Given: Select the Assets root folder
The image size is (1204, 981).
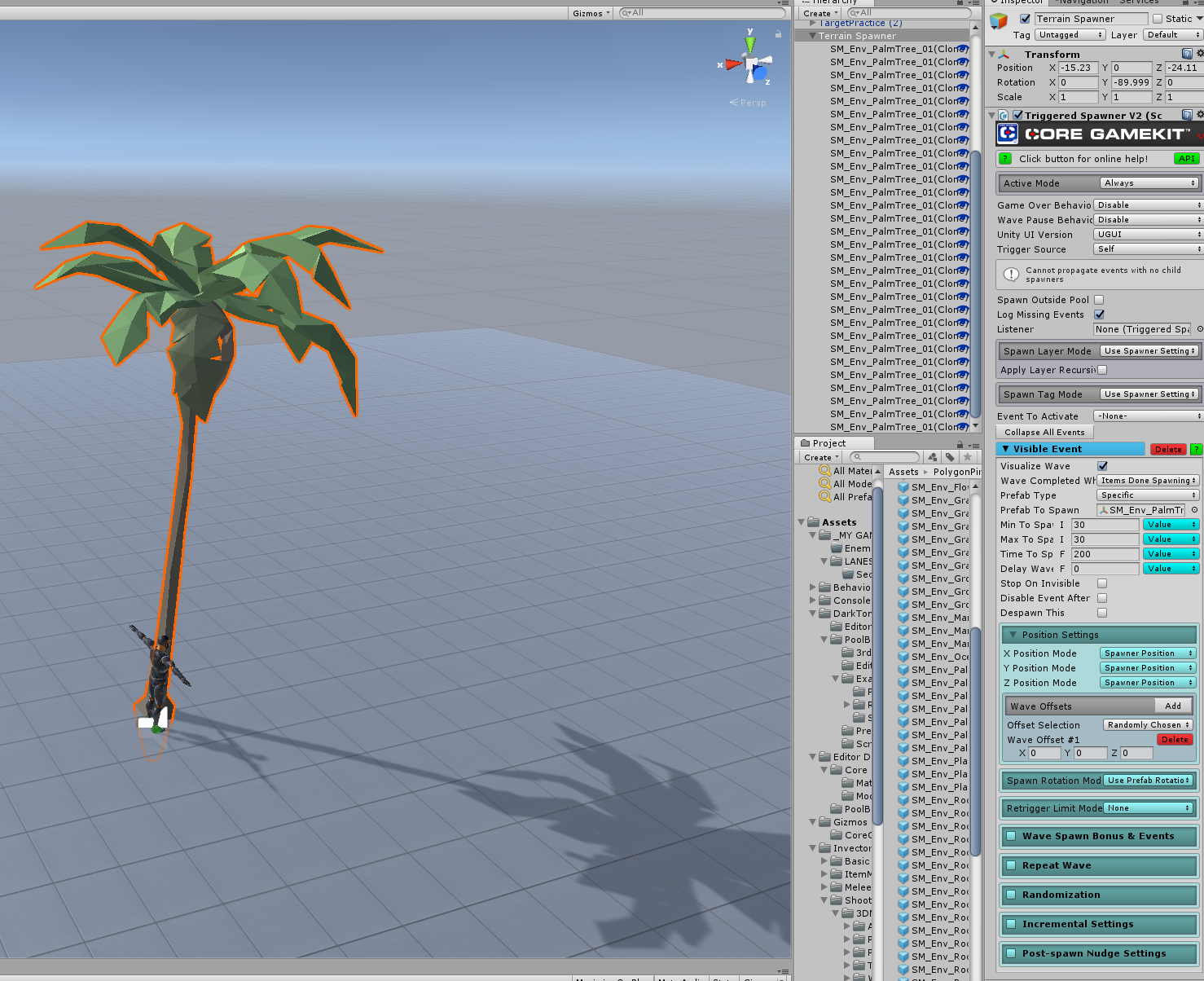Looking at the screenshot, I should coord(839,522).
